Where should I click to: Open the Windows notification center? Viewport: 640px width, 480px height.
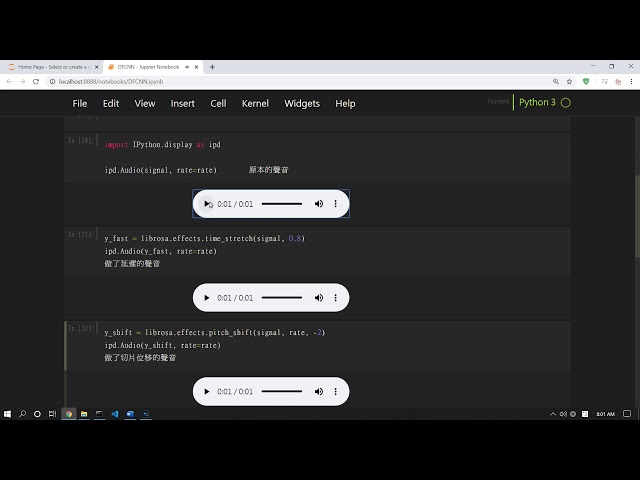[x=627, y=414]
